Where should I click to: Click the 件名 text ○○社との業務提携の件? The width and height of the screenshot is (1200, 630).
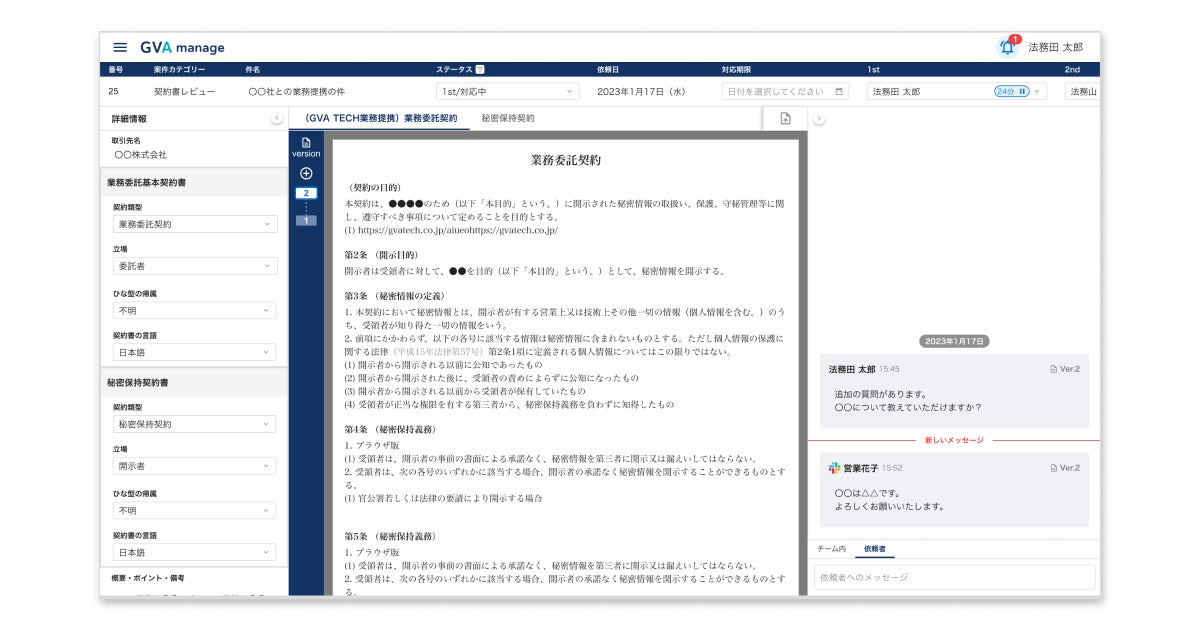click(x=297, y=91)
